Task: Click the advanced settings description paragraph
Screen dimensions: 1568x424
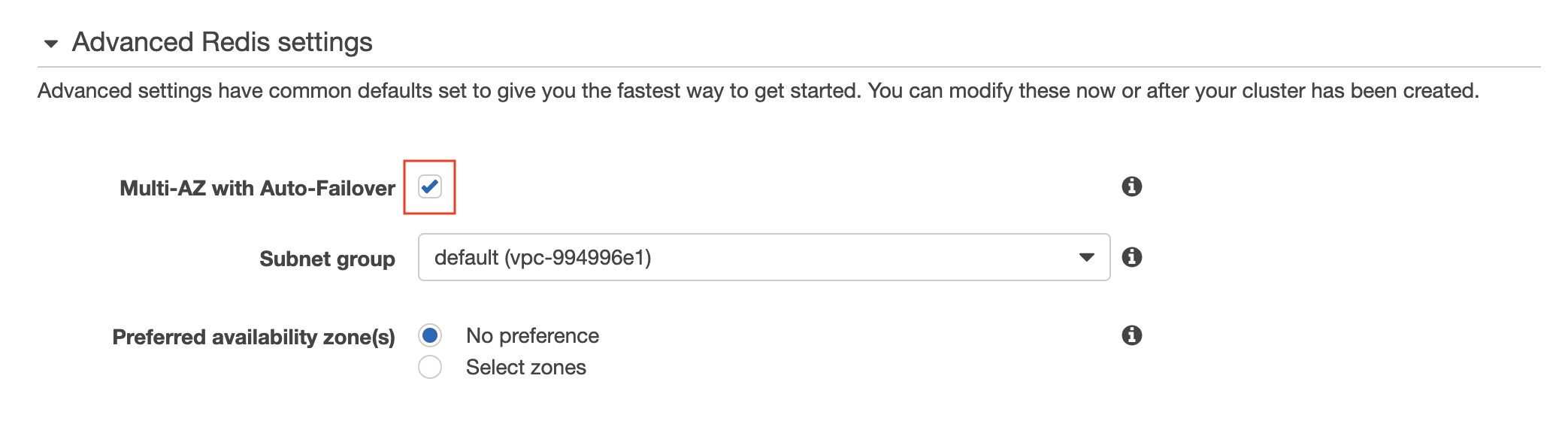Action: tap(758, 91)
